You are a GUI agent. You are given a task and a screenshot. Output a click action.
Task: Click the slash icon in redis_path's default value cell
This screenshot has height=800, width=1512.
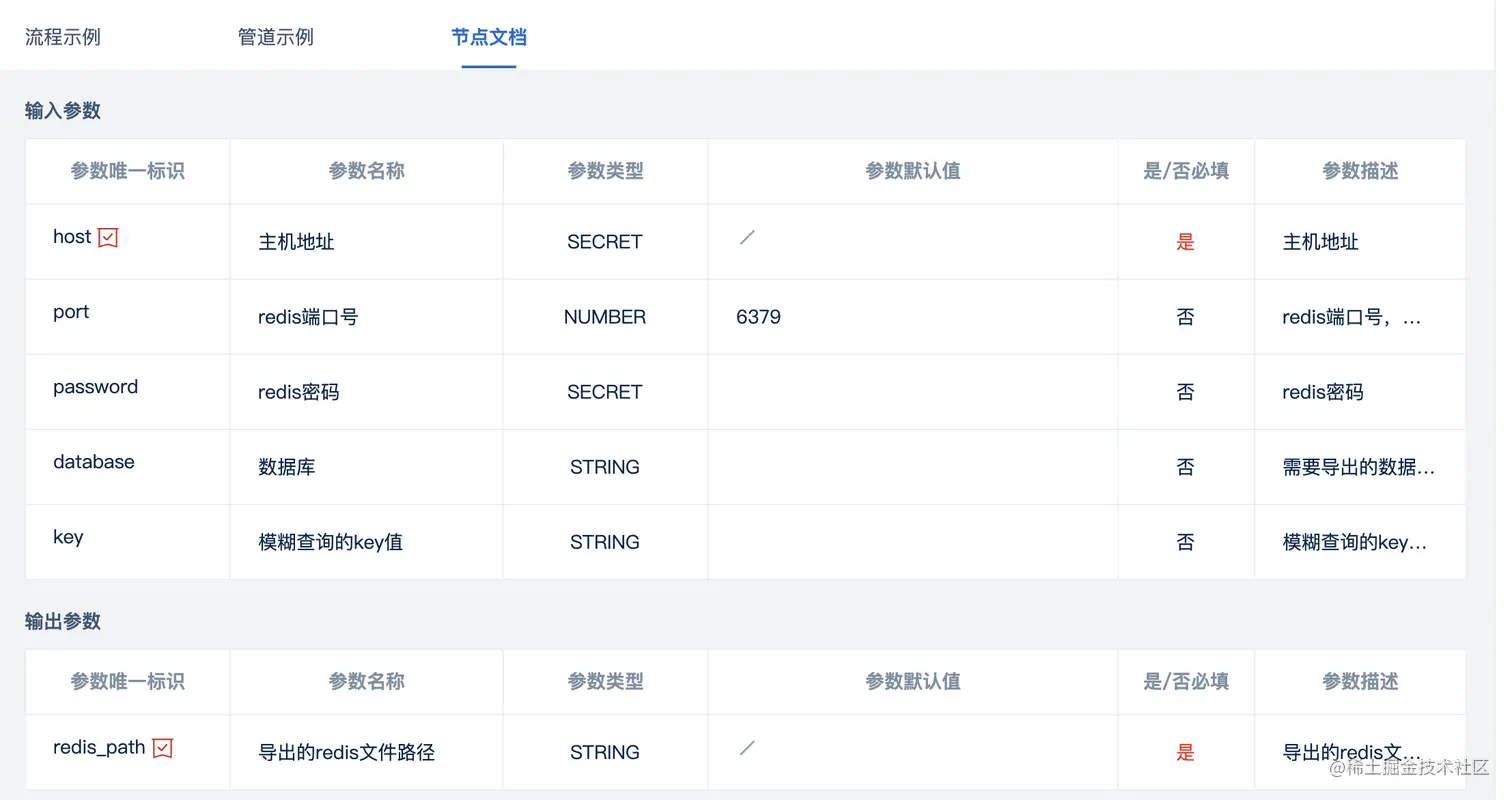747,747
